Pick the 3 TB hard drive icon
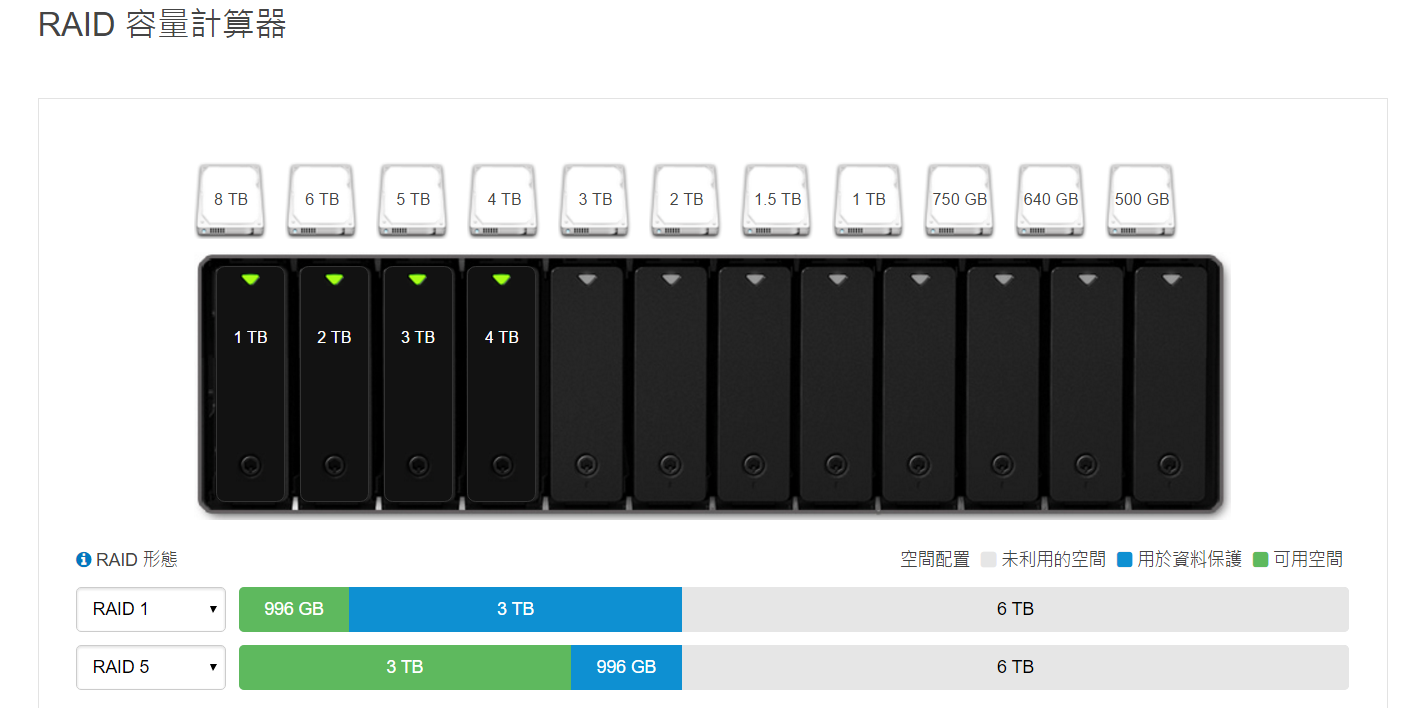The height and width of the screenshot is (708, 1416). (596, 200)
